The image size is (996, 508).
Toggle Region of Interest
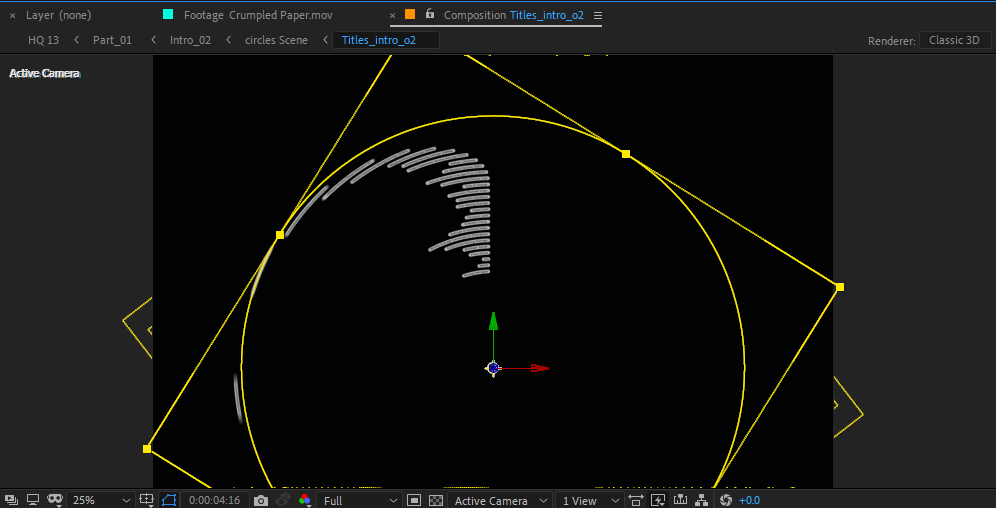point(414,500)
